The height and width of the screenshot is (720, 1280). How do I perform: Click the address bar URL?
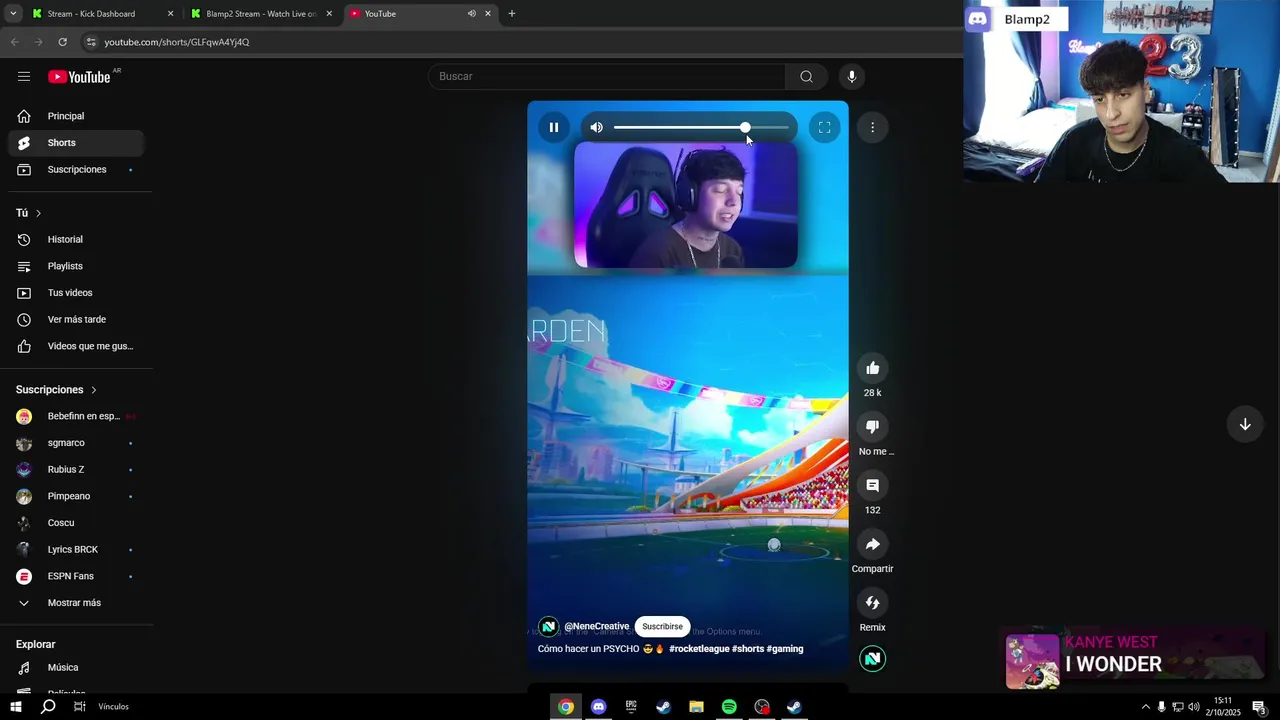(x=177, y=42)
